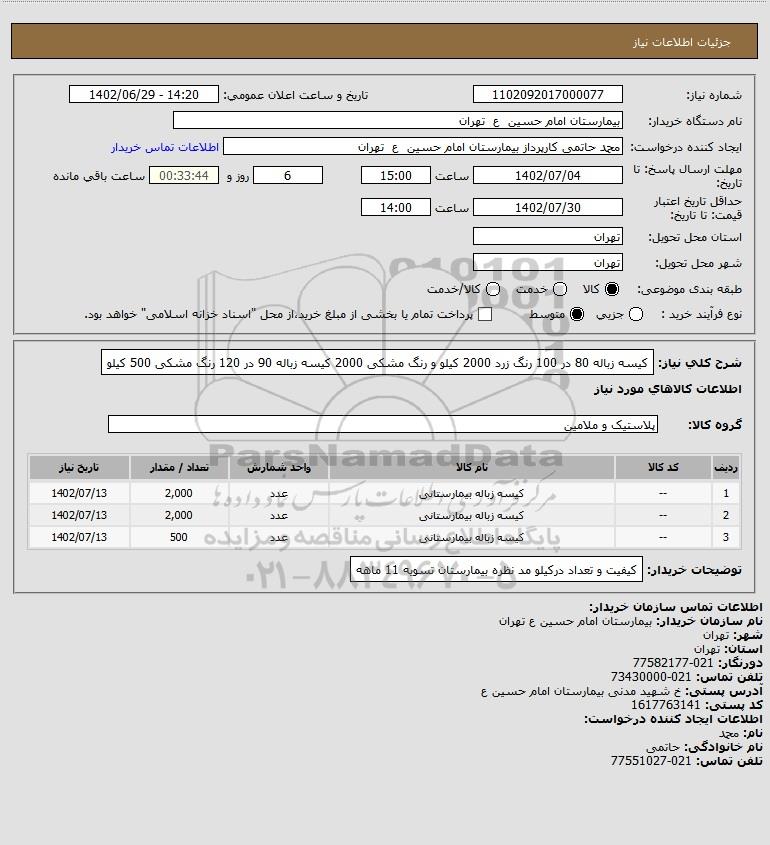
Task: Click the deadline time field 15:00
Action: tap(396, 176)
